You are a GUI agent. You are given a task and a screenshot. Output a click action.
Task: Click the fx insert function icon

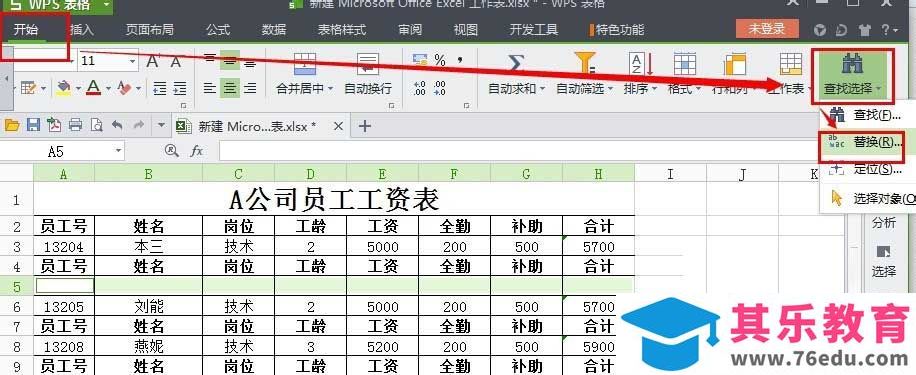tap(197, 151)
